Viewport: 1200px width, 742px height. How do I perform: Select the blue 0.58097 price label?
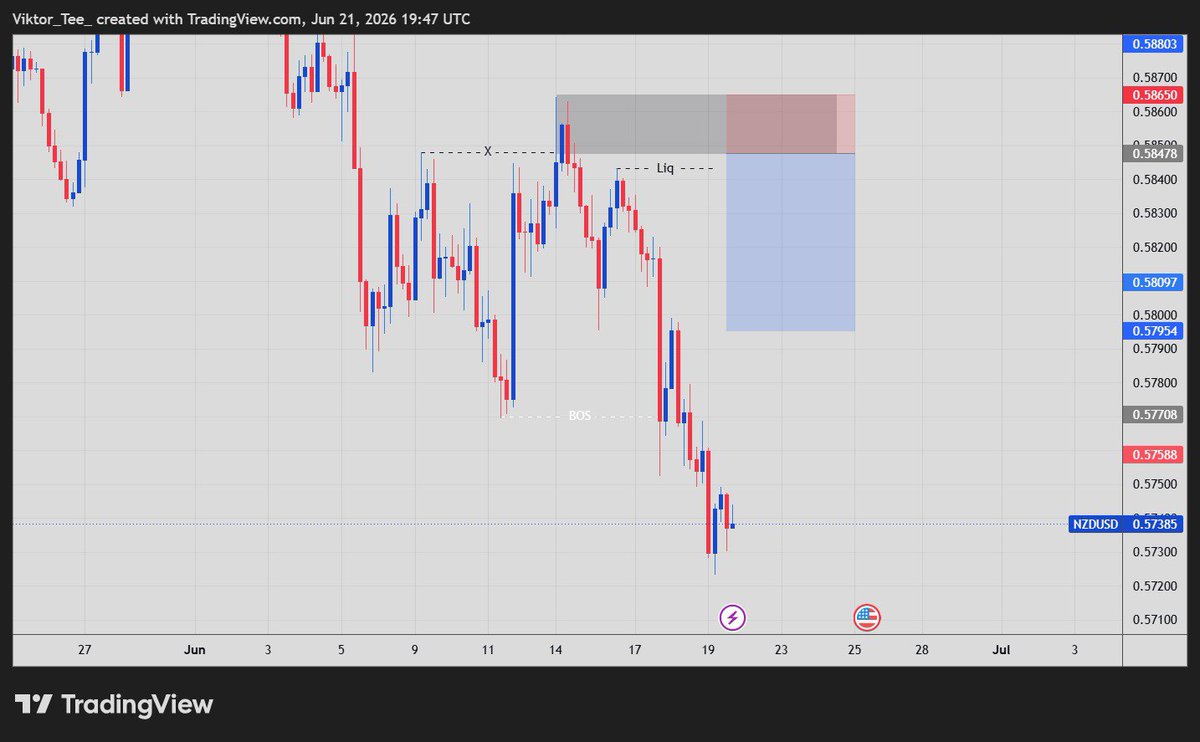(x=1155, y=282)
